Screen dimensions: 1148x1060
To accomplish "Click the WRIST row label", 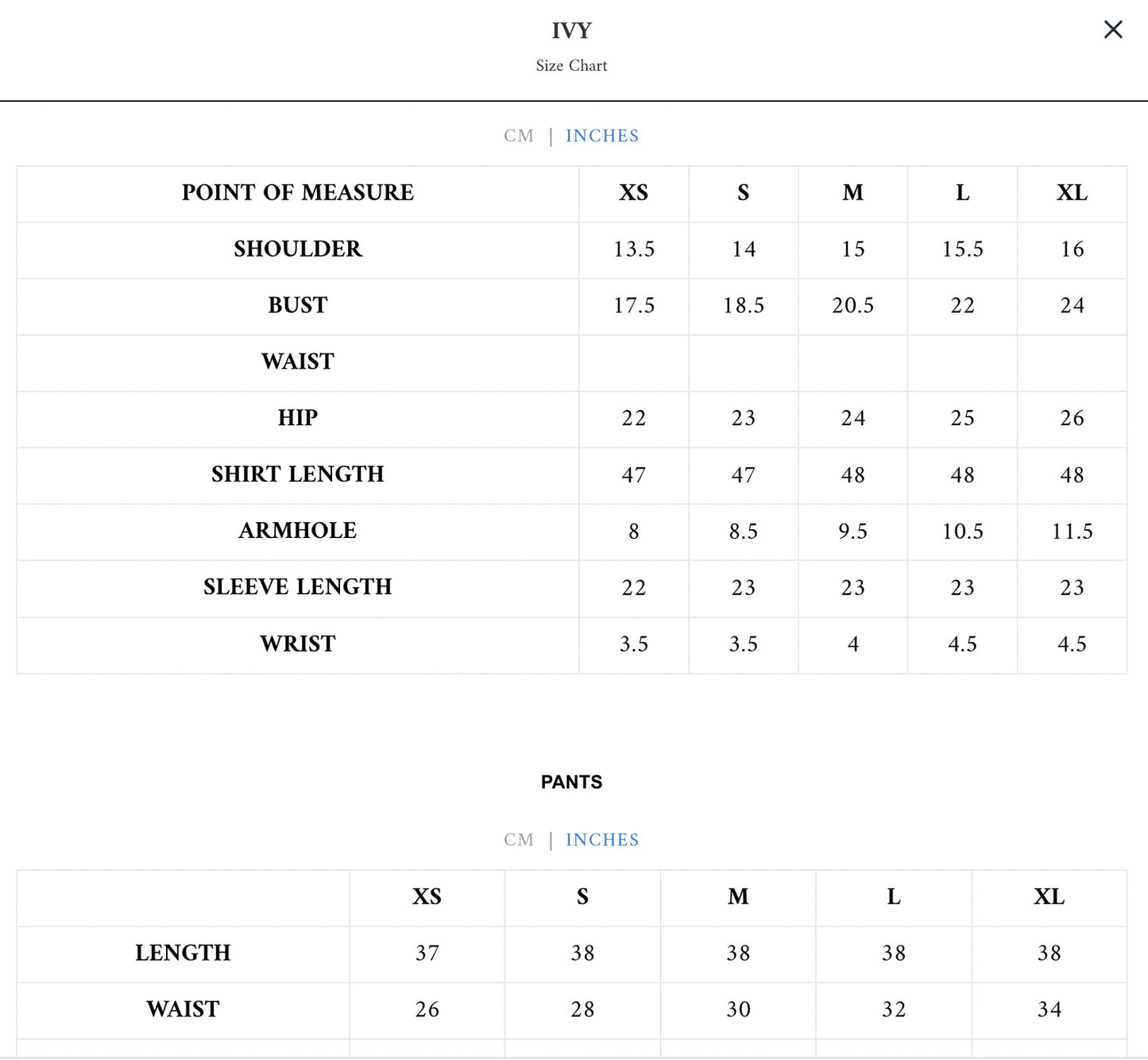I will pyautogui.click(x=298, y=644).
